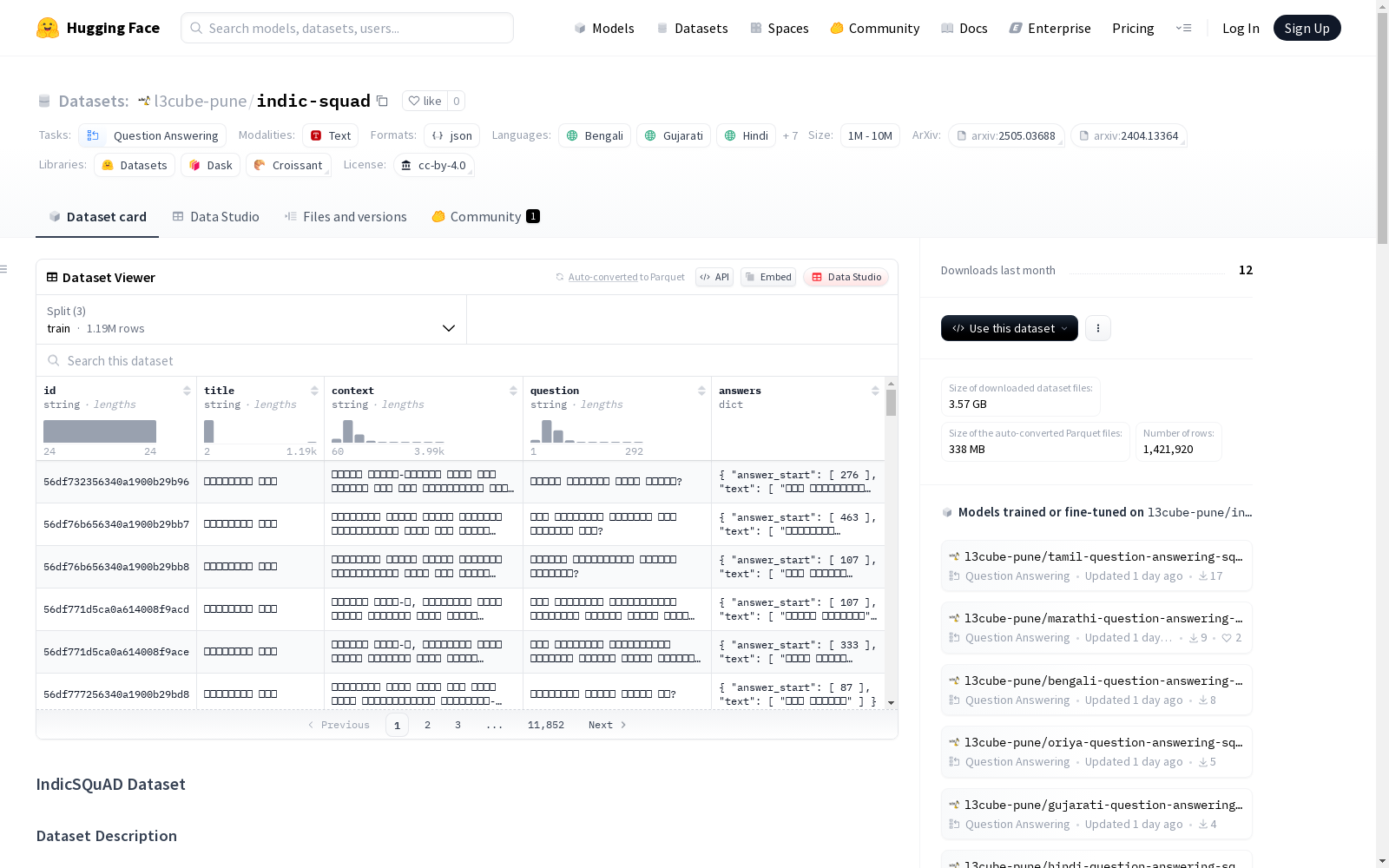Click the magnifier icon in Search this dataset
The width and height of the screenshot is (1389, 868).
point(54,360)
